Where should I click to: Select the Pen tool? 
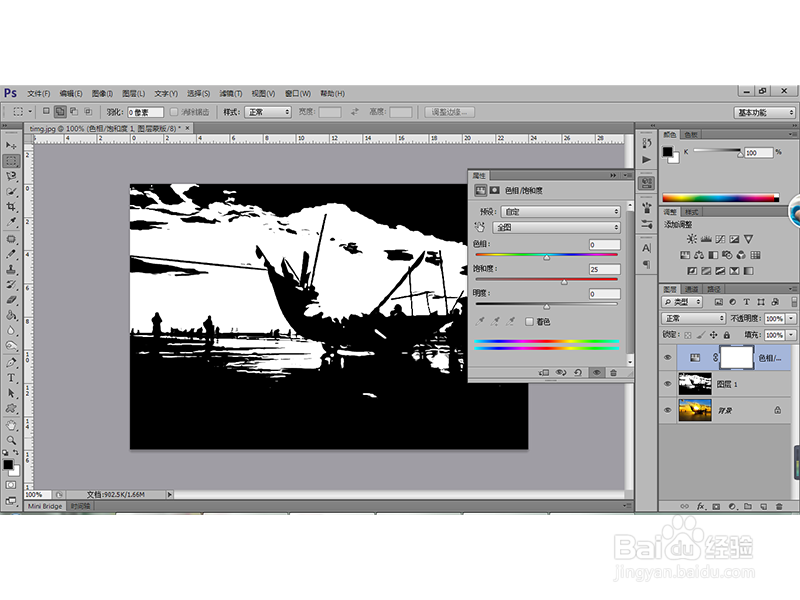[11, 362]
